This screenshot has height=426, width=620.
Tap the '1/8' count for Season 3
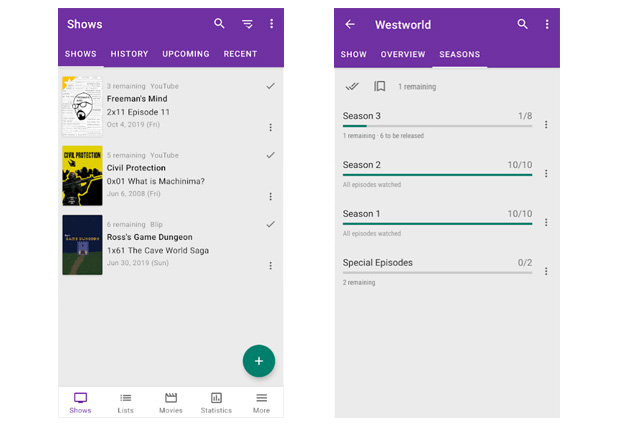[525, 116]
